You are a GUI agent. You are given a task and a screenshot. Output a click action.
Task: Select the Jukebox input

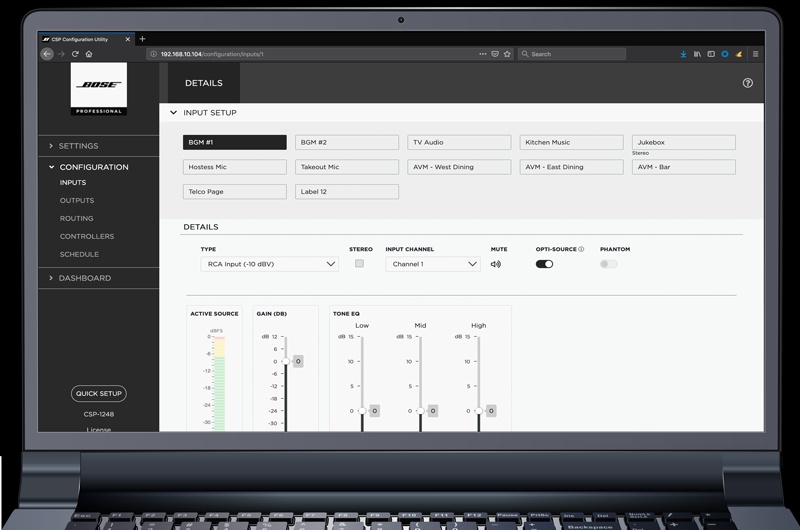click(x=684, y=142)
